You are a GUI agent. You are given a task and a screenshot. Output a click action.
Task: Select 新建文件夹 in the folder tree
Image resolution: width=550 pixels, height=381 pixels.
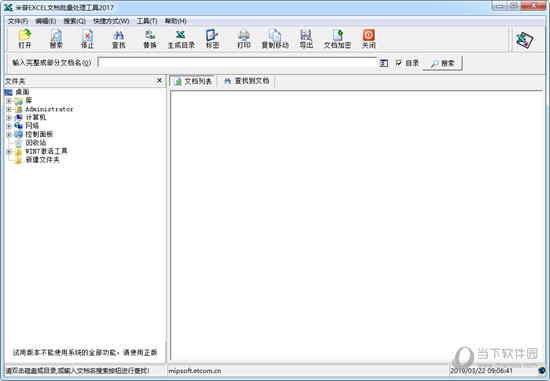(42, 160)
